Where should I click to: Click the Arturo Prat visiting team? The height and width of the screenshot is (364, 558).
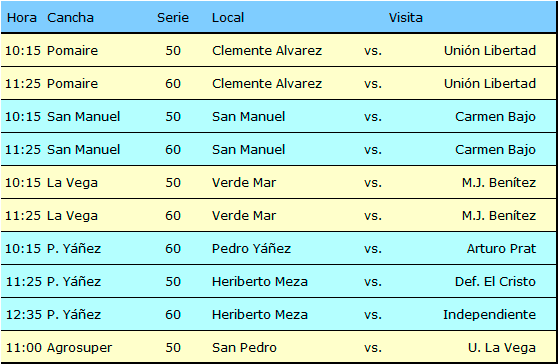pyautogui.click(x=501, y=248)
